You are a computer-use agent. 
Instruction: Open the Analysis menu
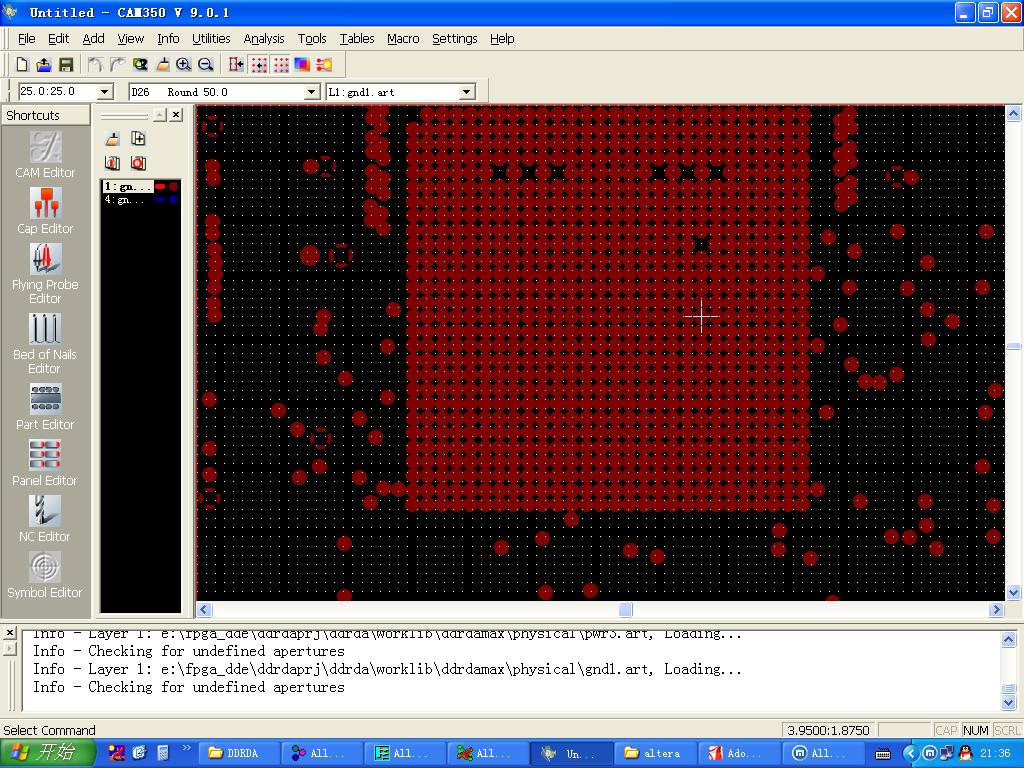[x=264, y=39]
